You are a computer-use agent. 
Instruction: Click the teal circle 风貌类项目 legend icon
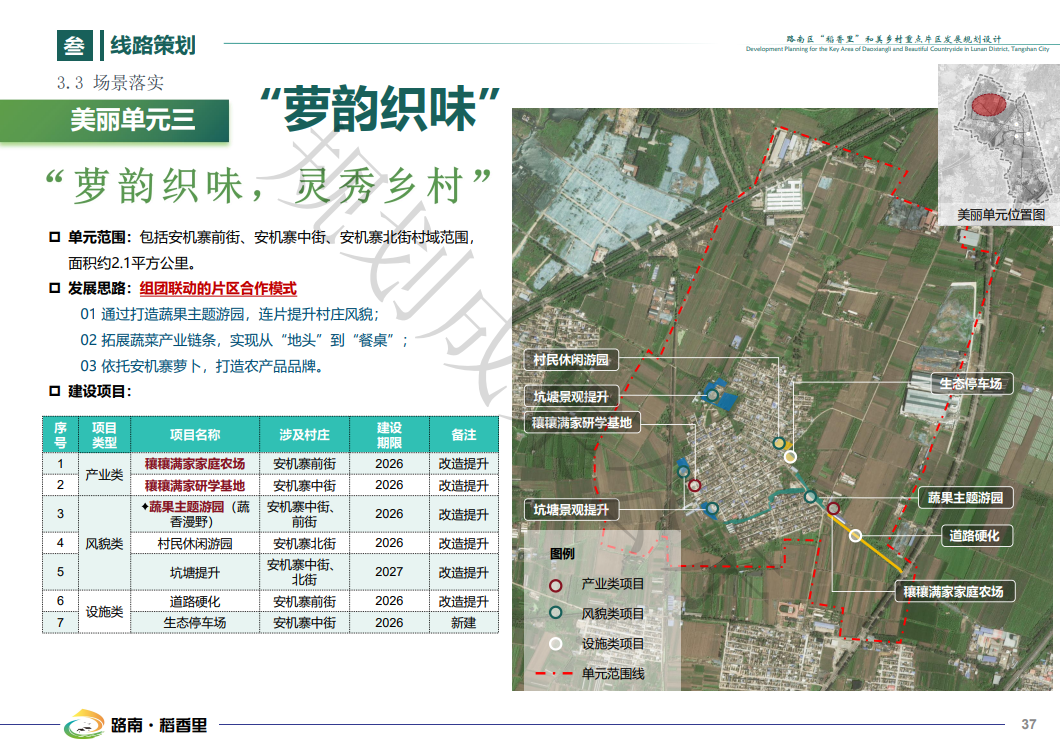(x=555, y=614)
